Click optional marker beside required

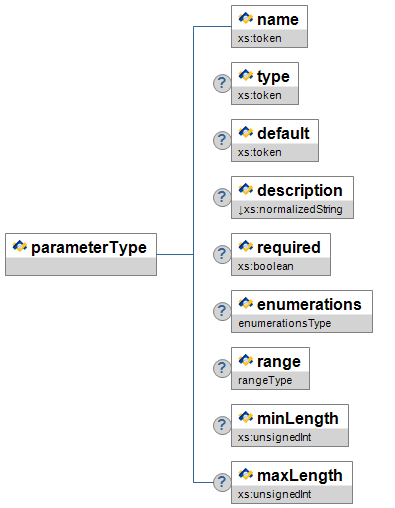[x=222, y=254]
